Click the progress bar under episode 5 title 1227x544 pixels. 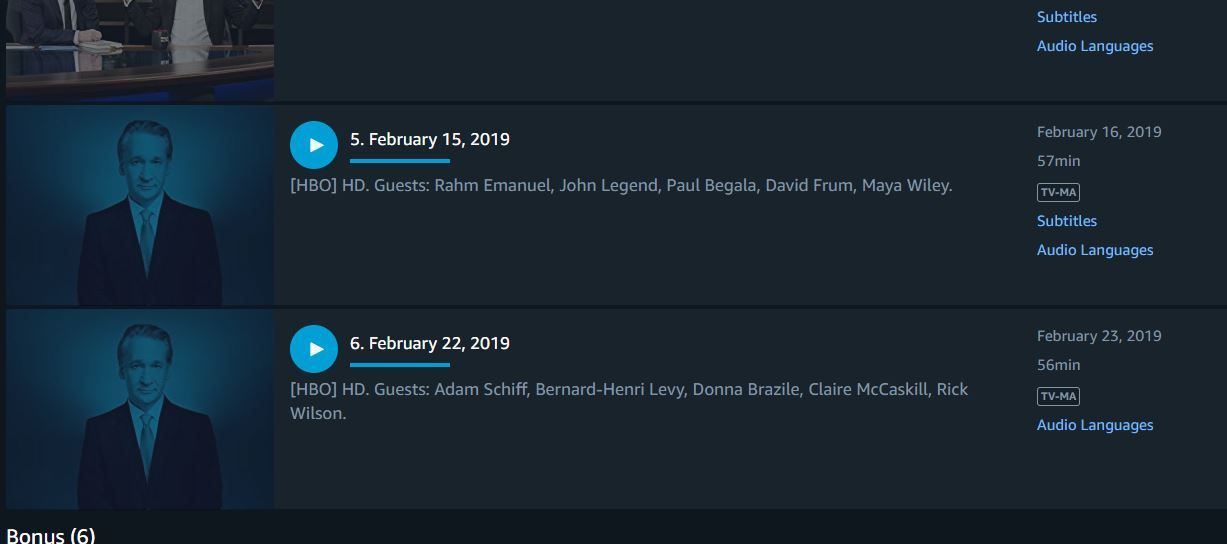(400, 160)
